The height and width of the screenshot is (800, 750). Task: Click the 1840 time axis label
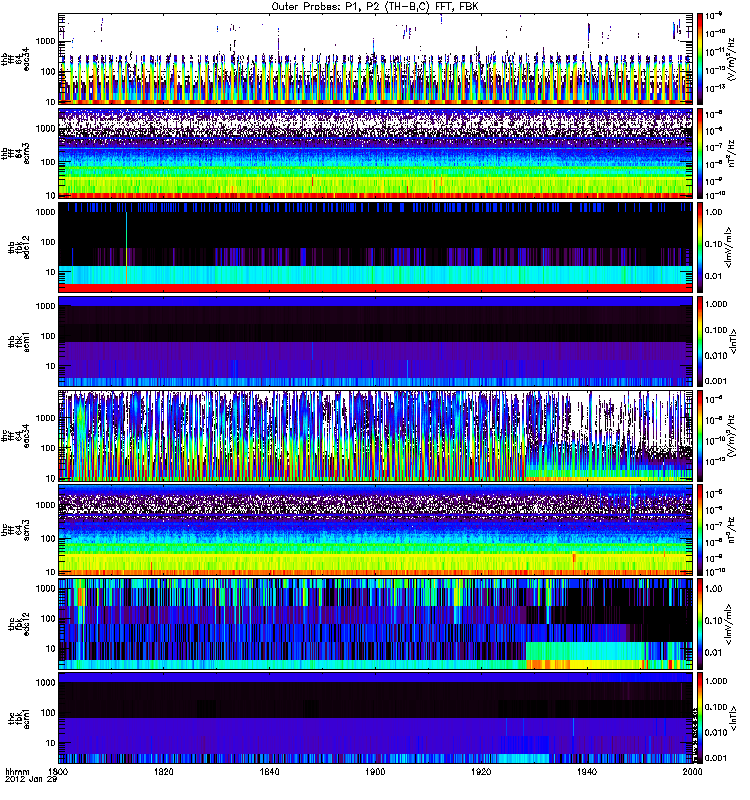point(269,771)
